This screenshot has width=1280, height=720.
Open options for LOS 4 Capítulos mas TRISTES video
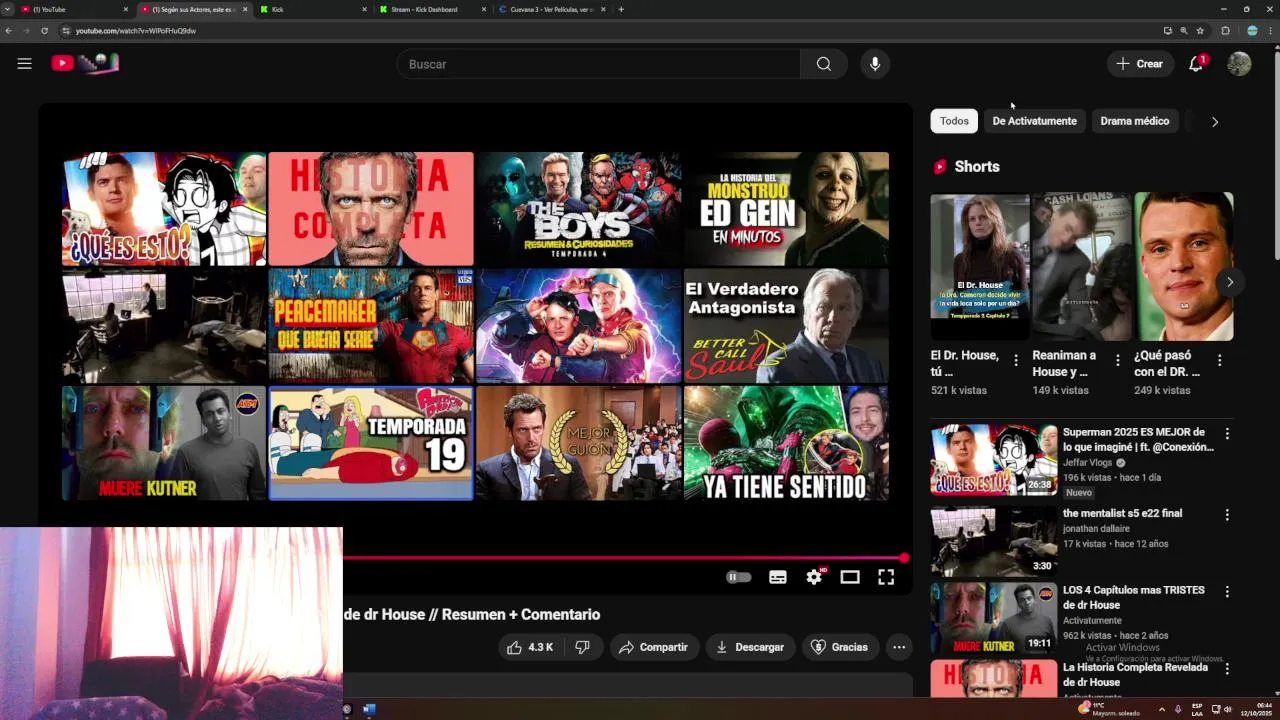pyautogui.click(x=1227, y=592)
